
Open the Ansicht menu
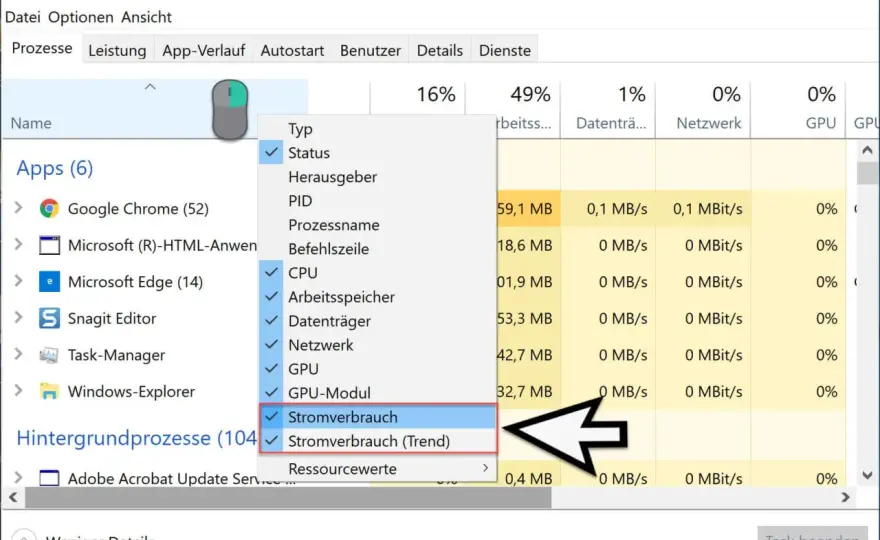[146, 17]
